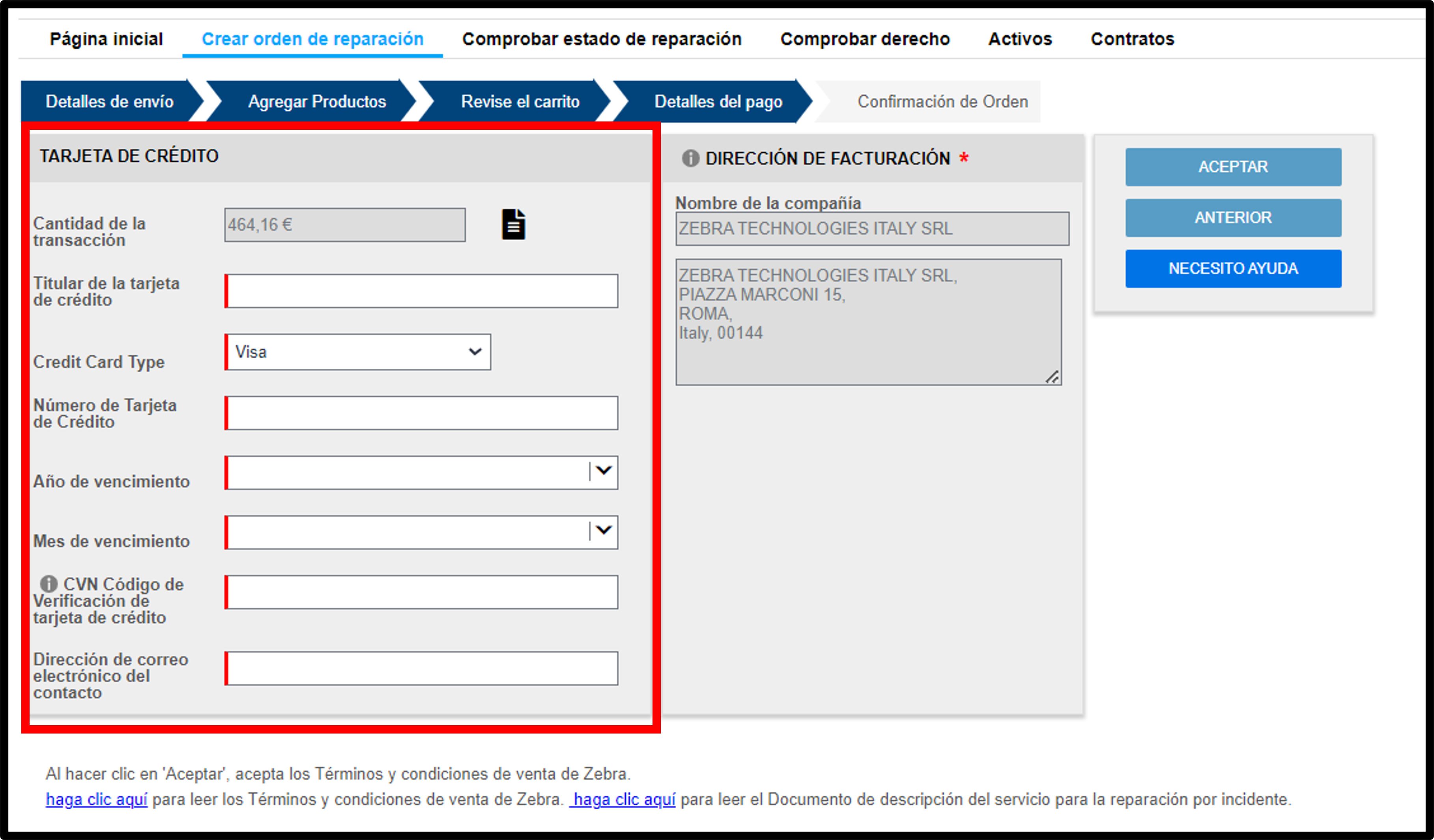Click the billing address text area
The image size is (1434, 840).
tap(868, 322)
